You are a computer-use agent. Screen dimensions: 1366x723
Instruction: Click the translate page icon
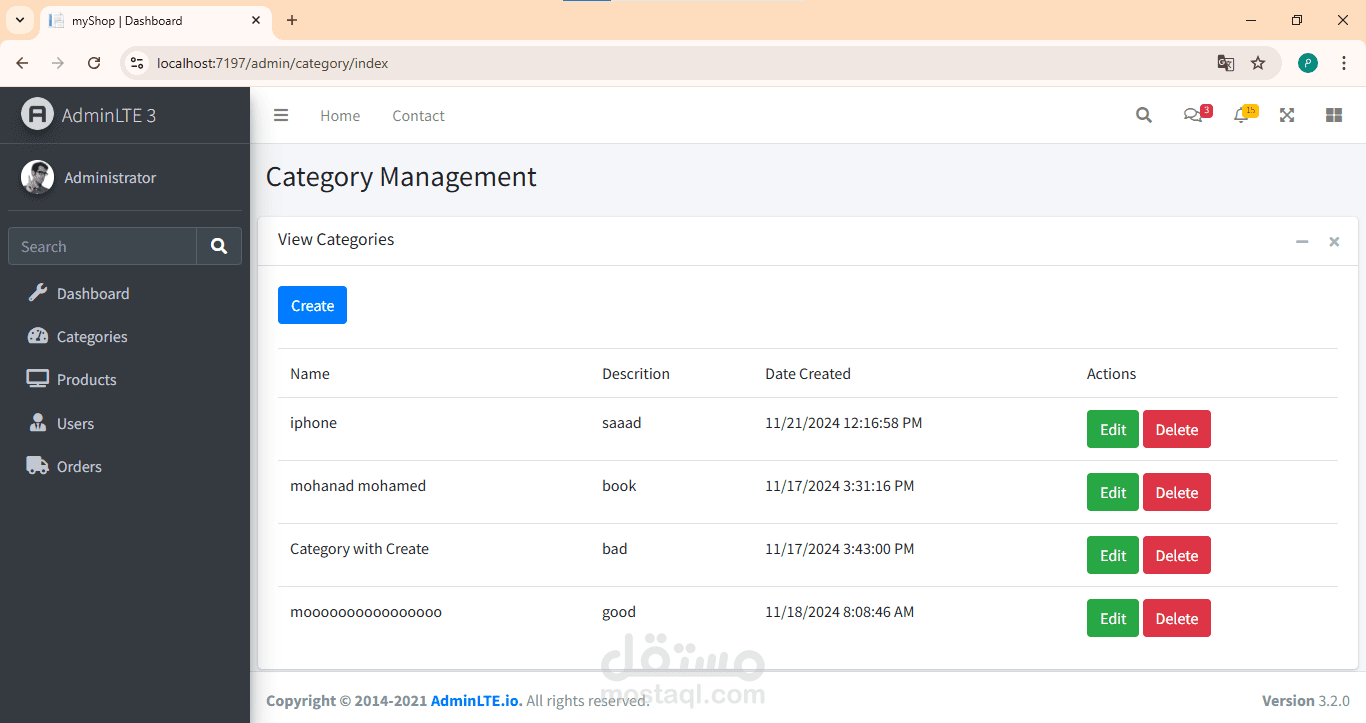[1225, 63]
